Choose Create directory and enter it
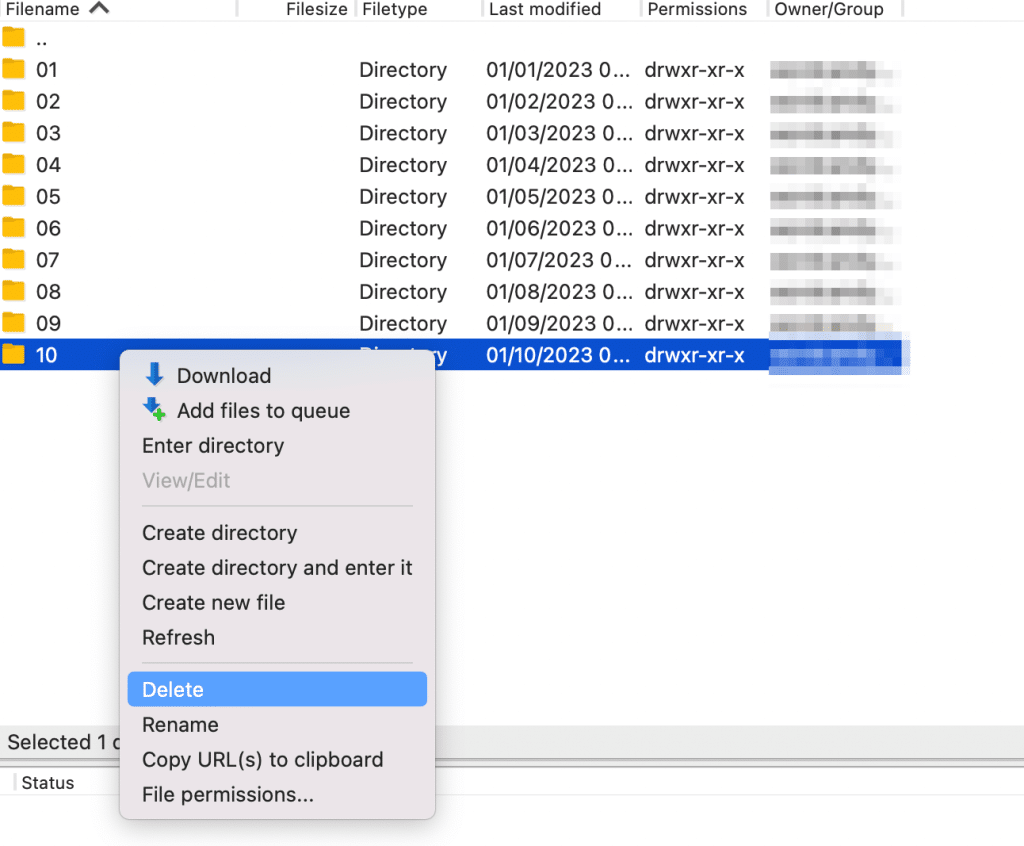This screenshot has height=846, width=1024. [277, 567]
